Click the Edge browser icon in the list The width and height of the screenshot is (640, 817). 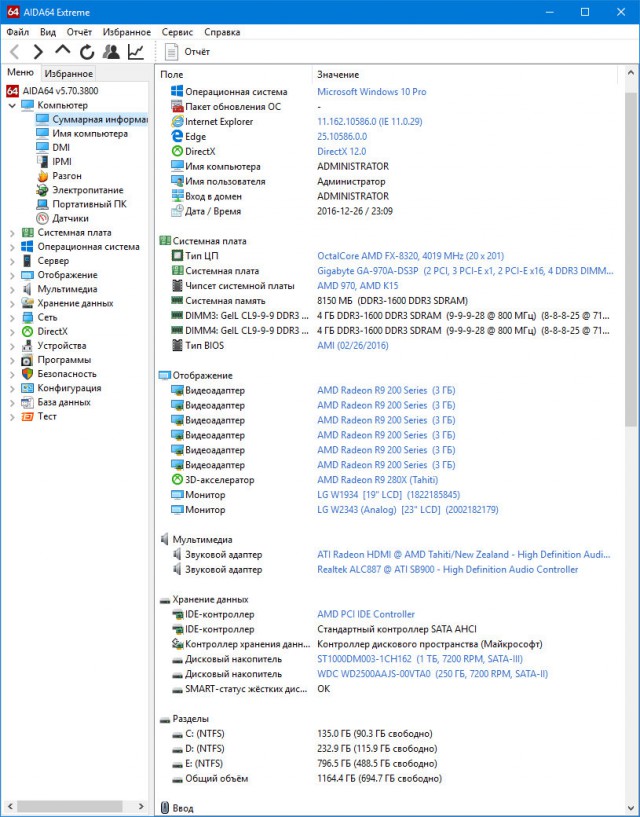click(x=177, y=137)
